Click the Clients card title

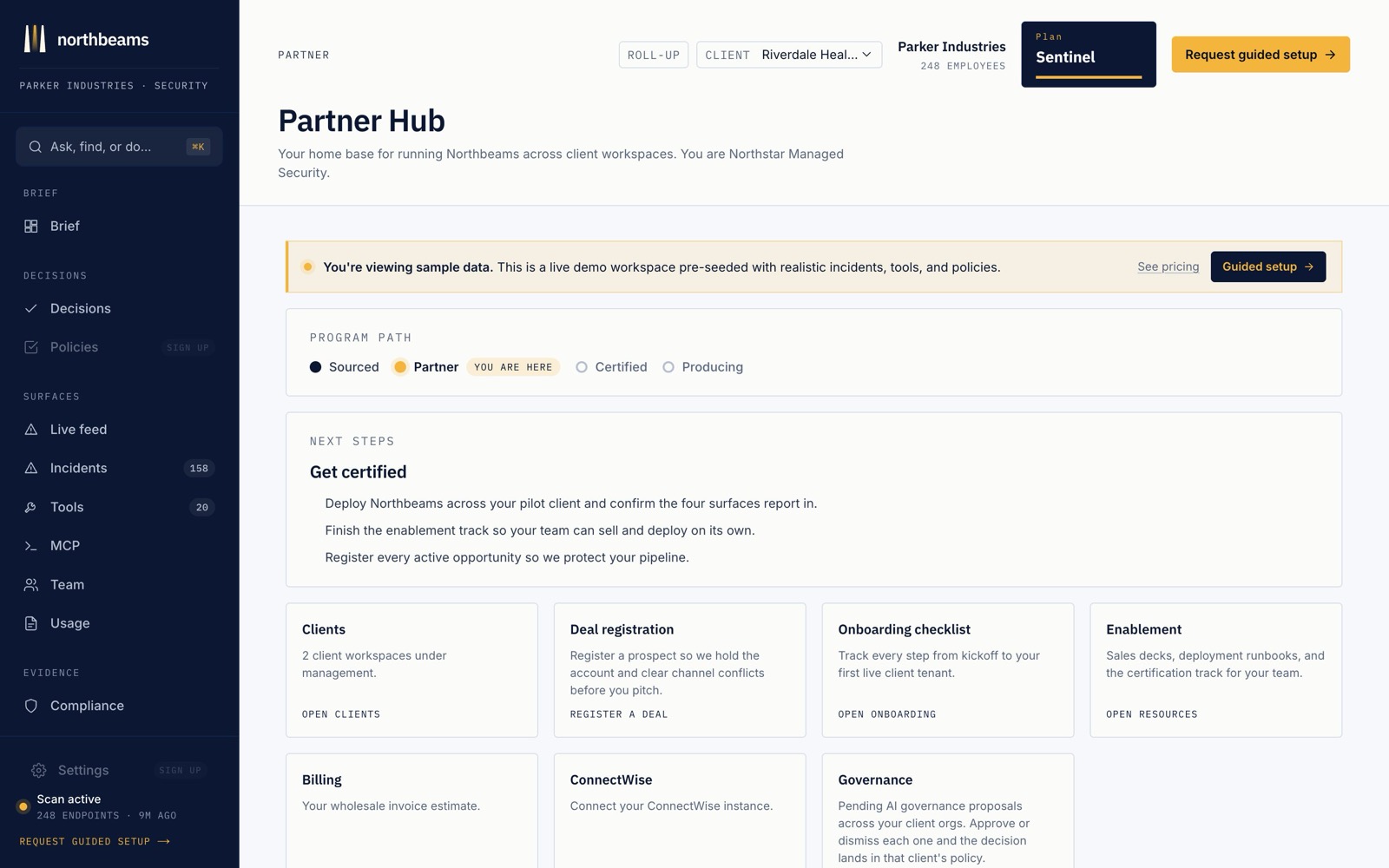coord(324,629)
